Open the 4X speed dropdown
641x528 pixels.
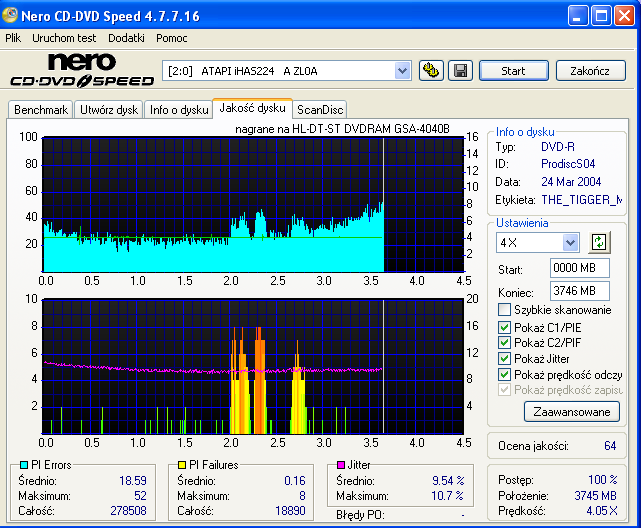(x=570, y=243)
